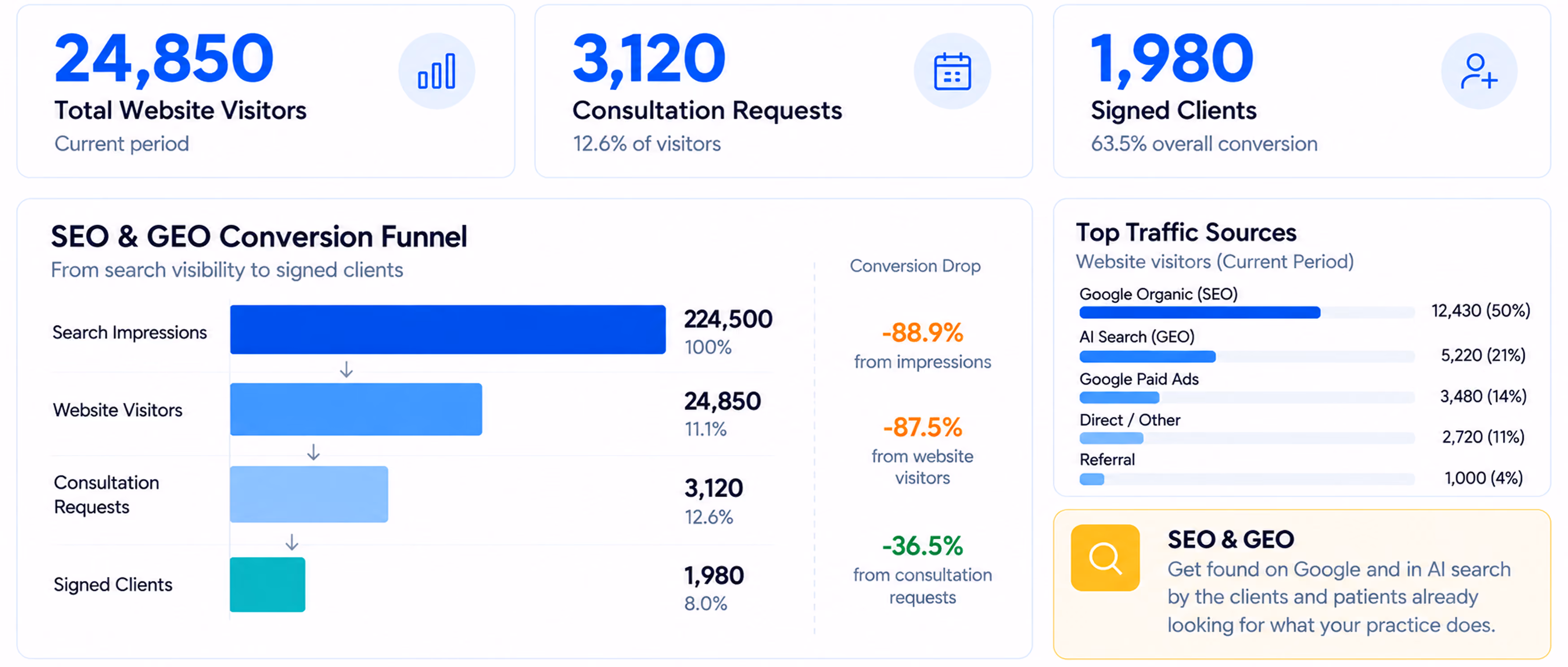
Task: Click the 2,720 (11%) traffic value
Action: point(1483,436)
